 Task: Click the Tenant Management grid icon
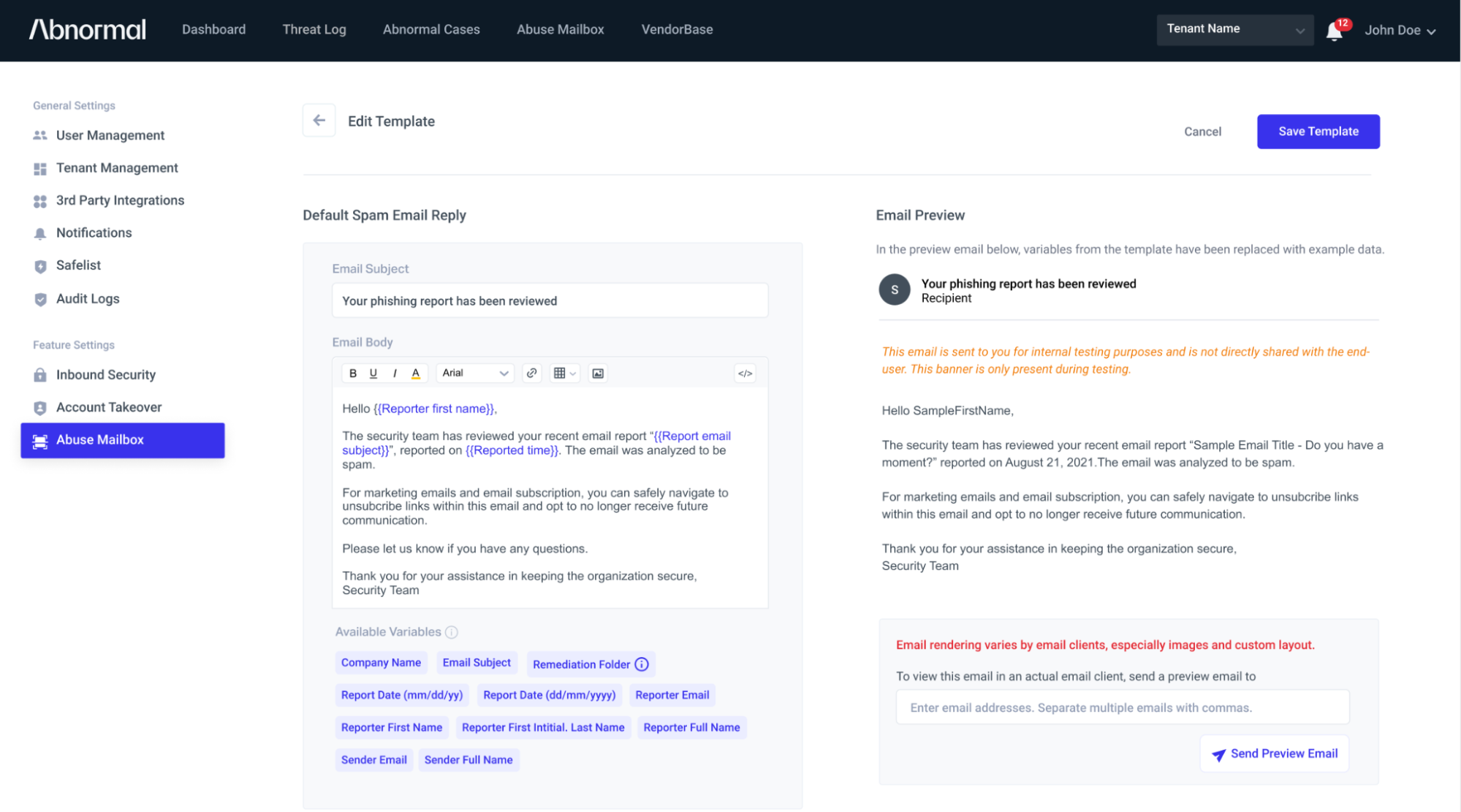click(x=40, y=168)
